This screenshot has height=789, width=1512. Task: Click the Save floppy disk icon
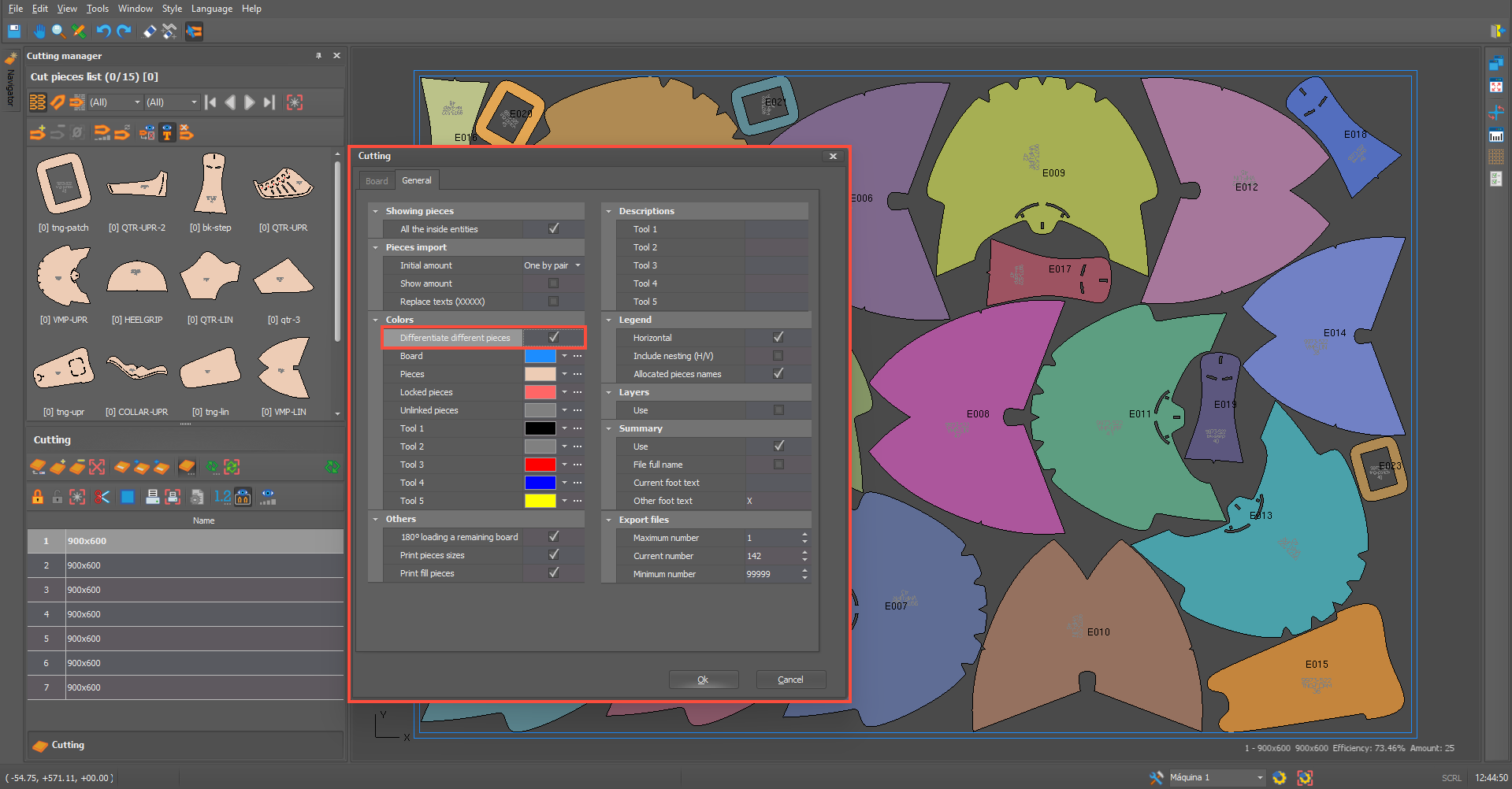click(14, 31)
